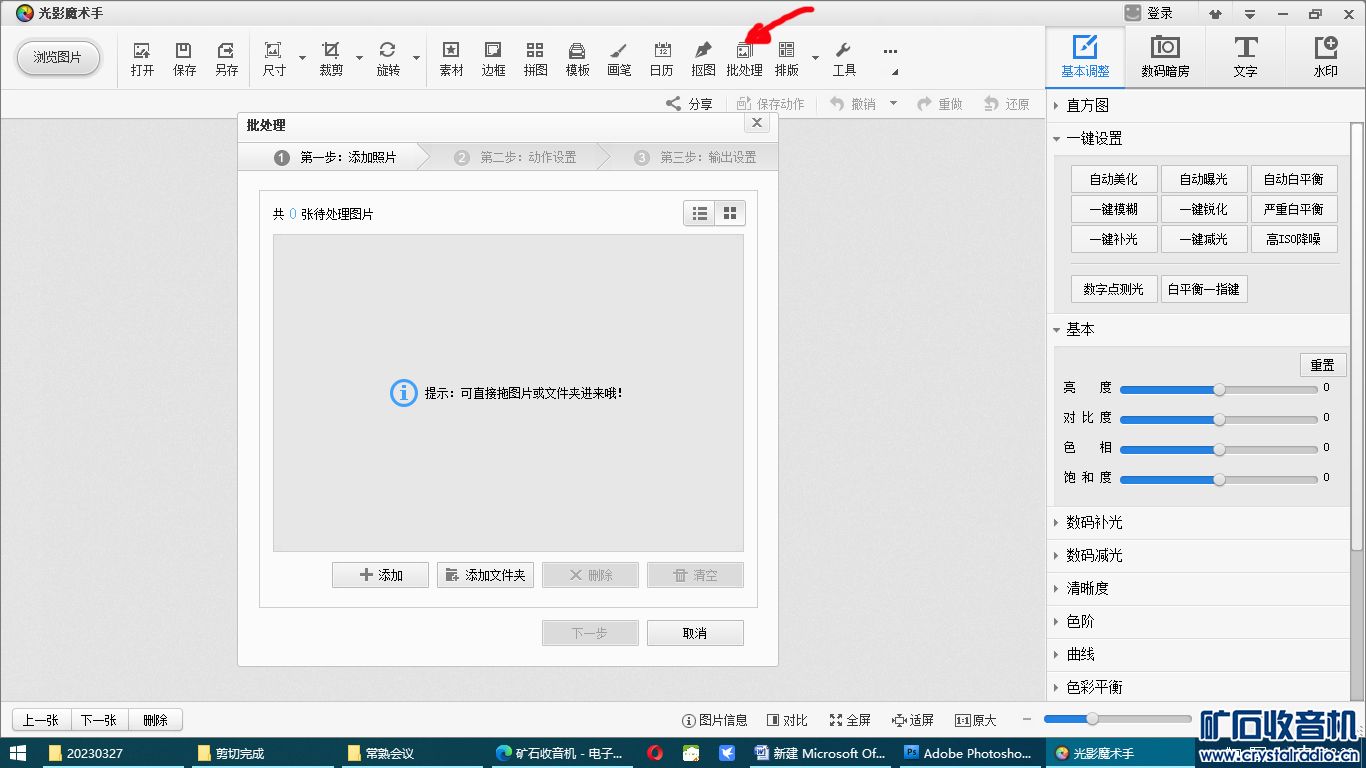Open the 水印 watermark tab
The width and height of the screenshot is (1366, 768).
[x=1325, y=57]
